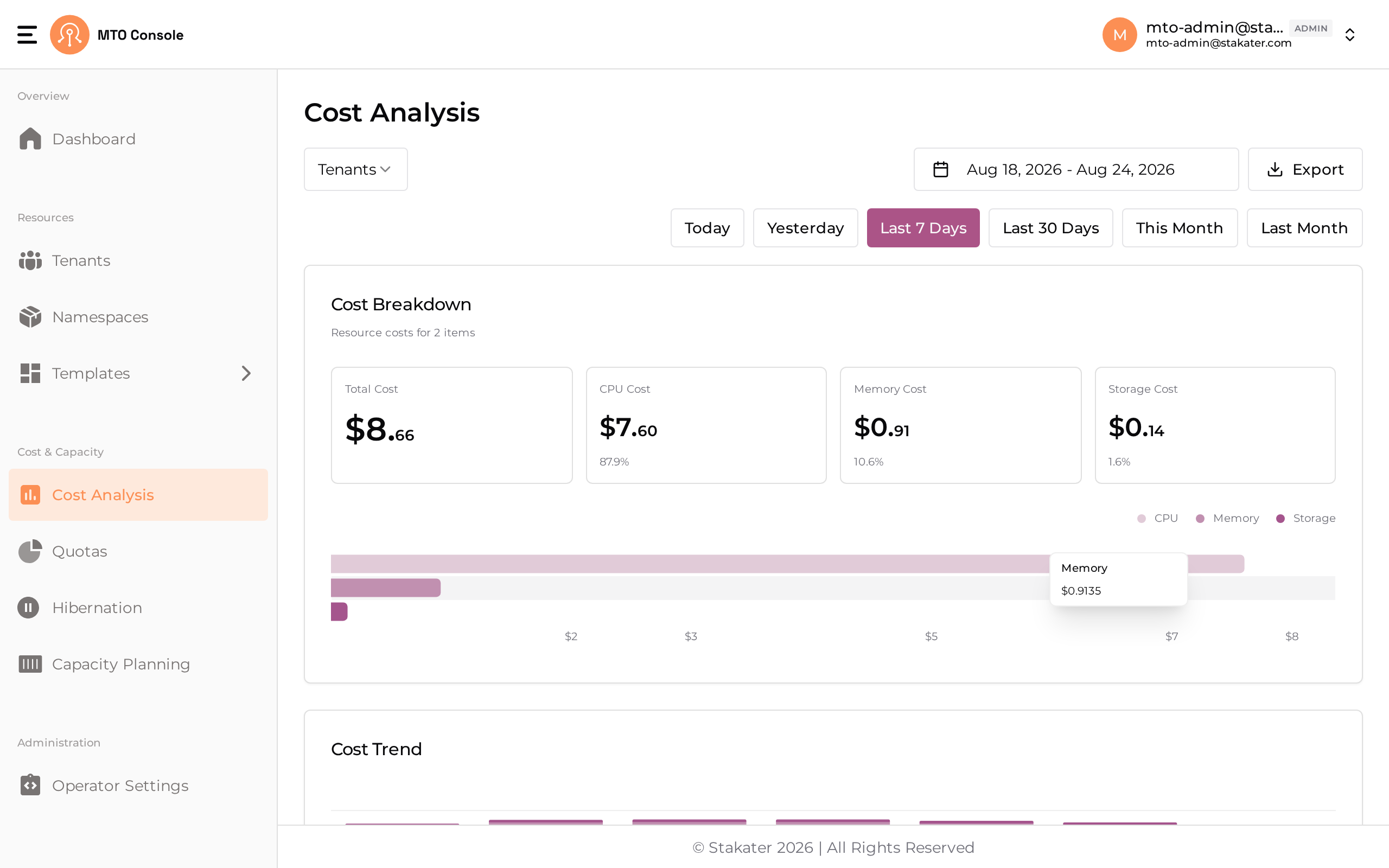
Task: Open the Operator Settings icon
Action: coord(30,785)
